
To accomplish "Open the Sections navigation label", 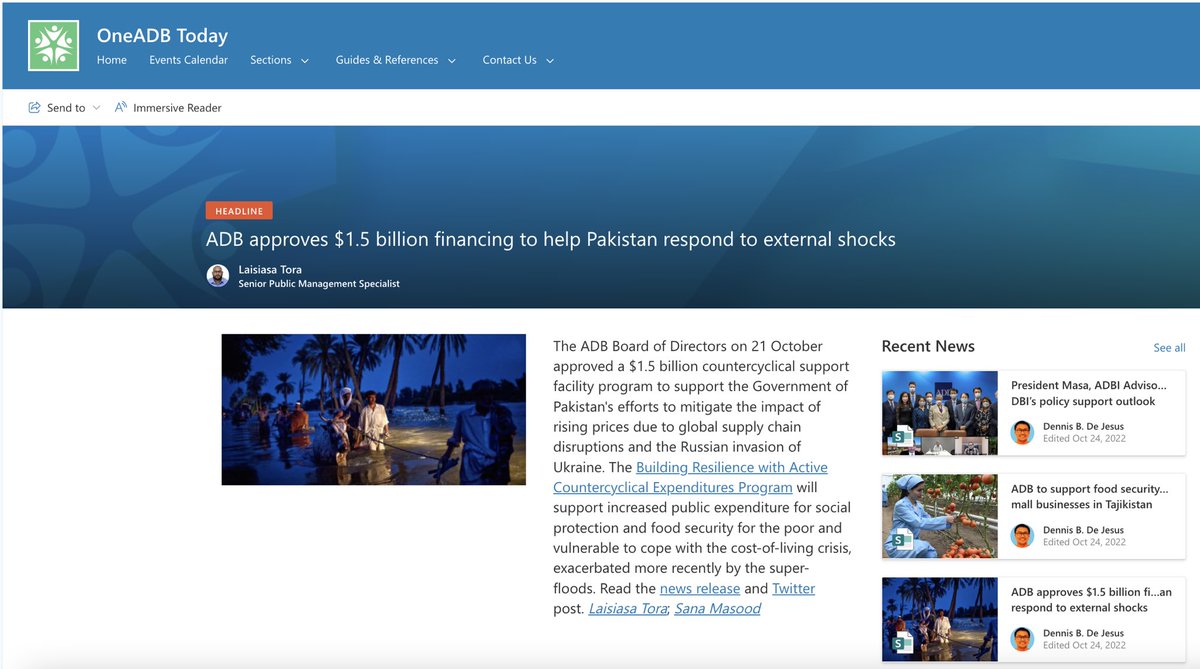I will (271, 60).
